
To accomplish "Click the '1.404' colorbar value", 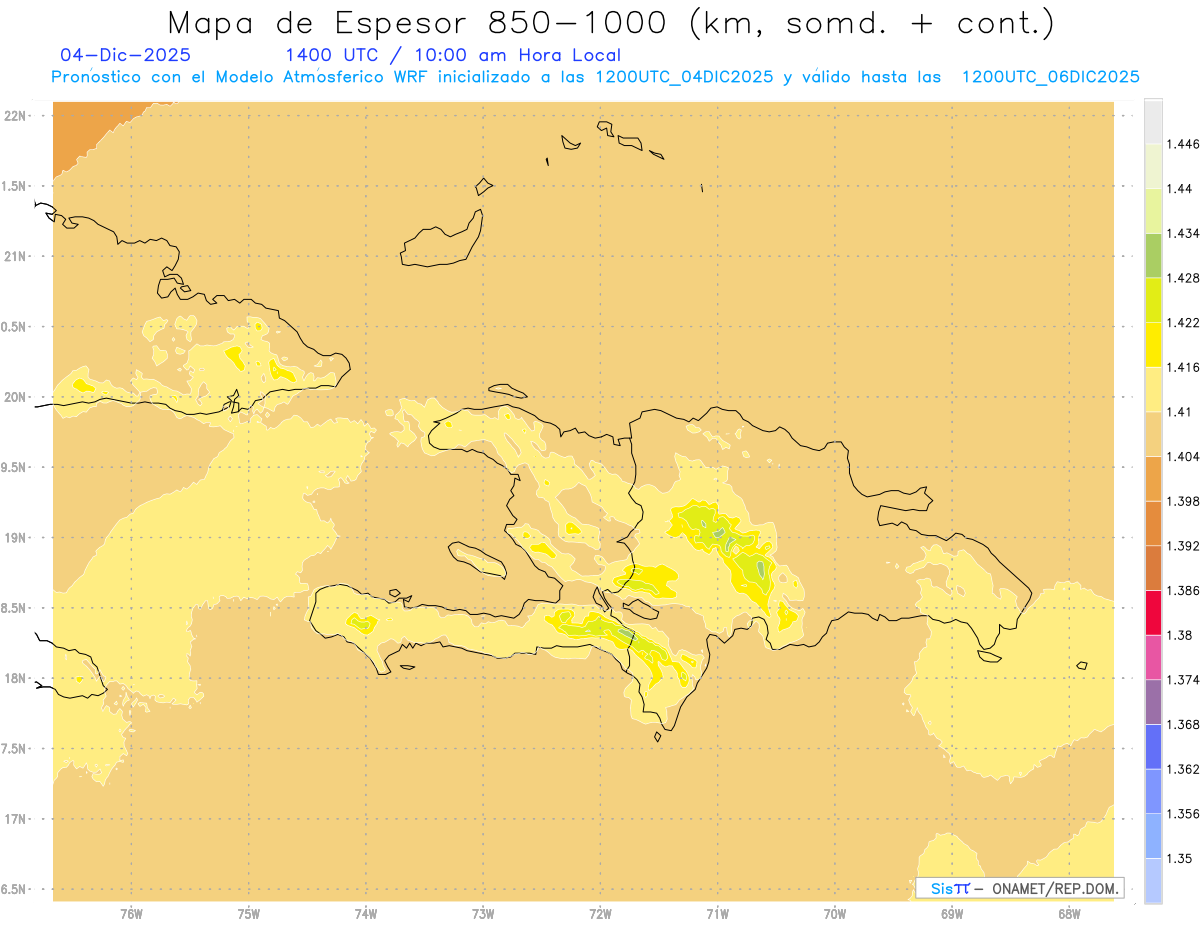I will click(x=1182, y=457).
